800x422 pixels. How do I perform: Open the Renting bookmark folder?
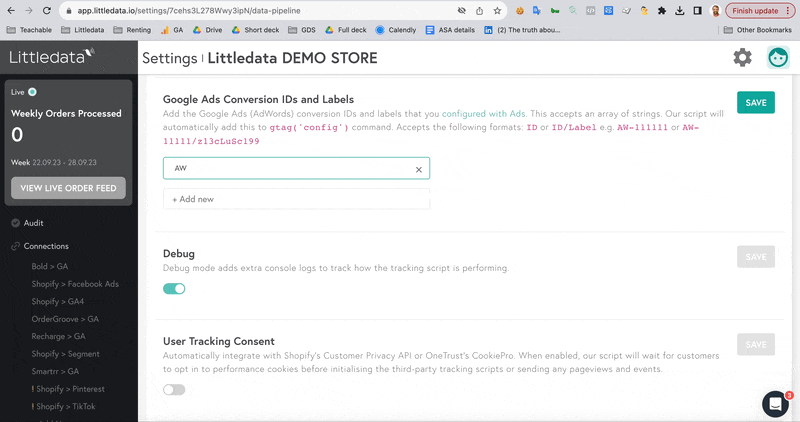[x=132, y=30]
